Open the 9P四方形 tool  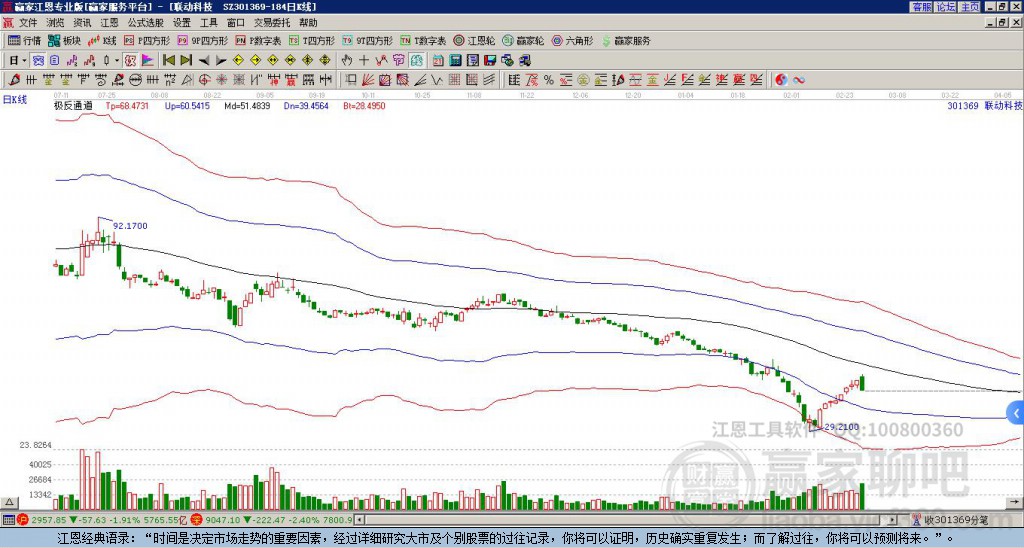[202, 40]
